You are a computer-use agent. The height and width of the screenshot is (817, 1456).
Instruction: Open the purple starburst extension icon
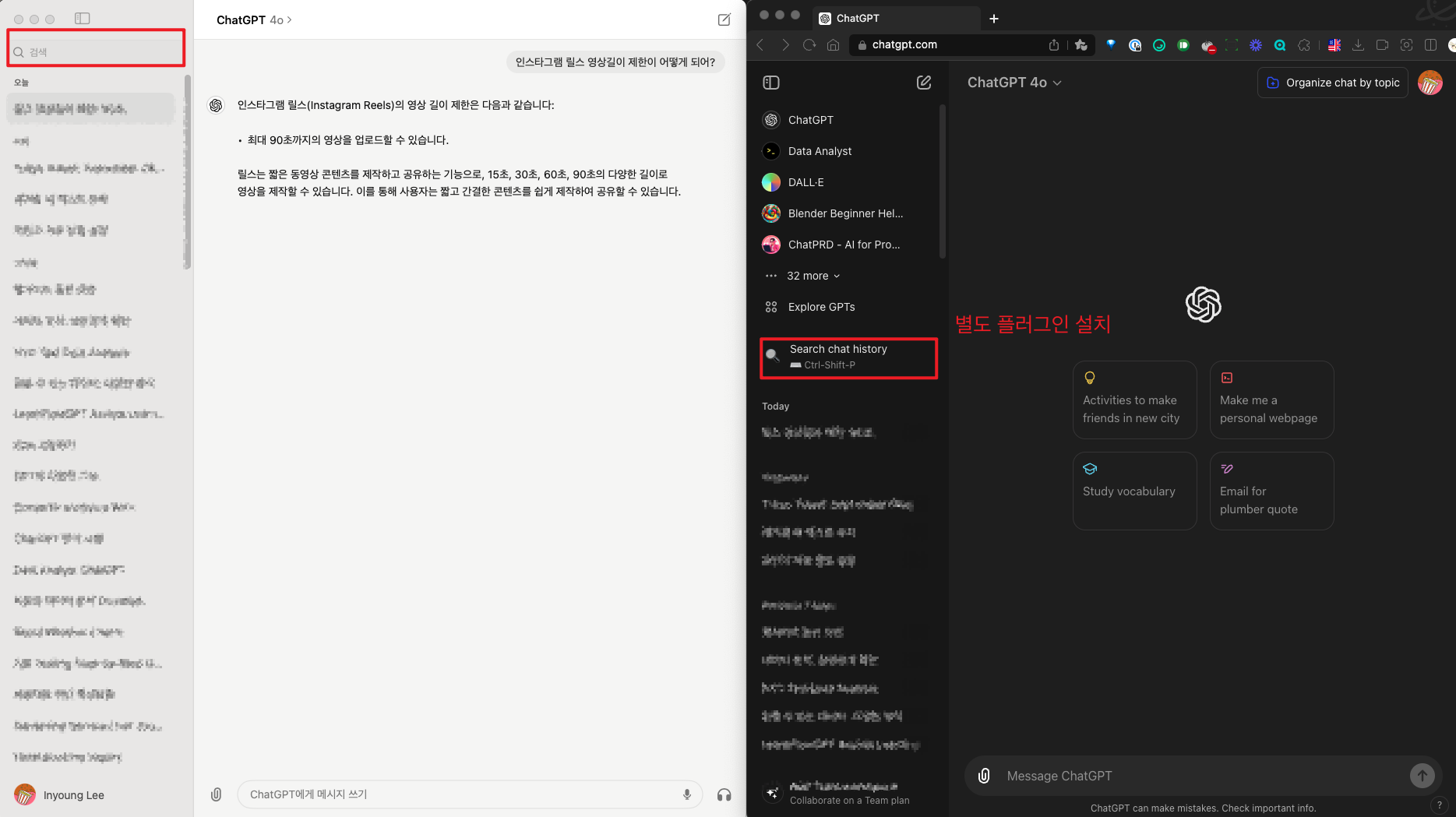pos(1256,45)
